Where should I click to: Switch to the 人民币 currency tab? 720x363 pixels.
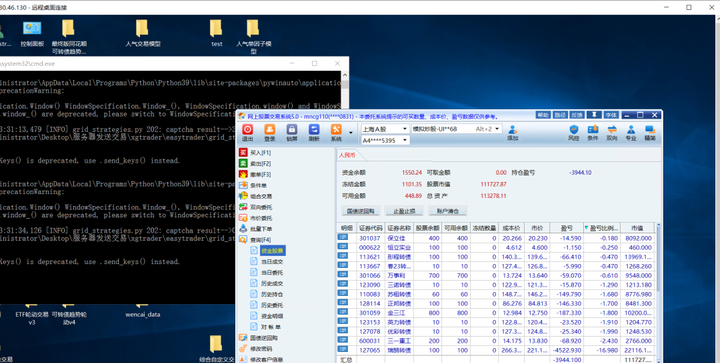click(347, 156)
